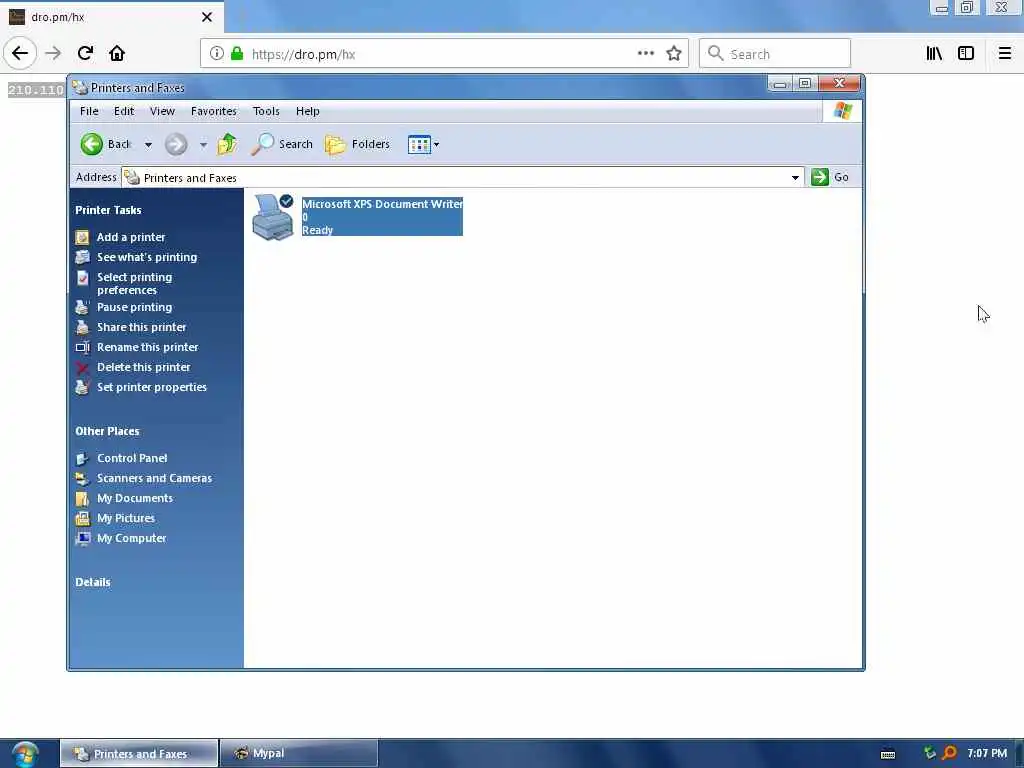Click the browser back arrow button
This screenshot has width=1024, height=768.
[20, 53]
